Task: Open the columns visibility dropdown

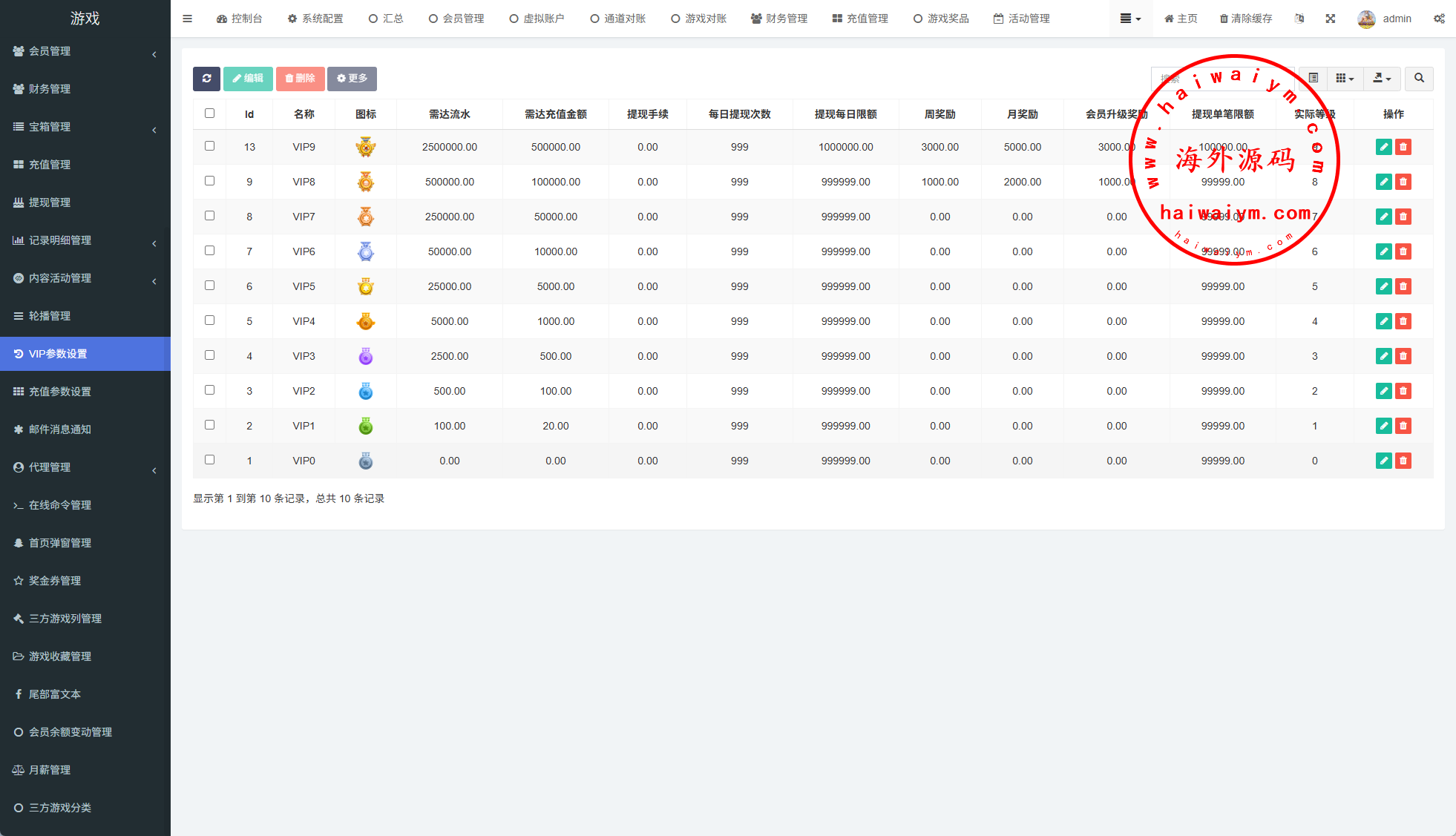Action: point(1345,79)
